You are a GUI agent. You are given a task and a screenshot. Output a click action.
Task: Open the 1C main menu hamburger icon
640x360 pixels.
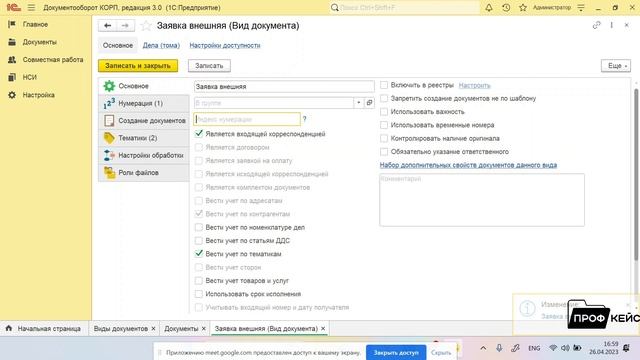pyautogui.click(x=31, y=7)
